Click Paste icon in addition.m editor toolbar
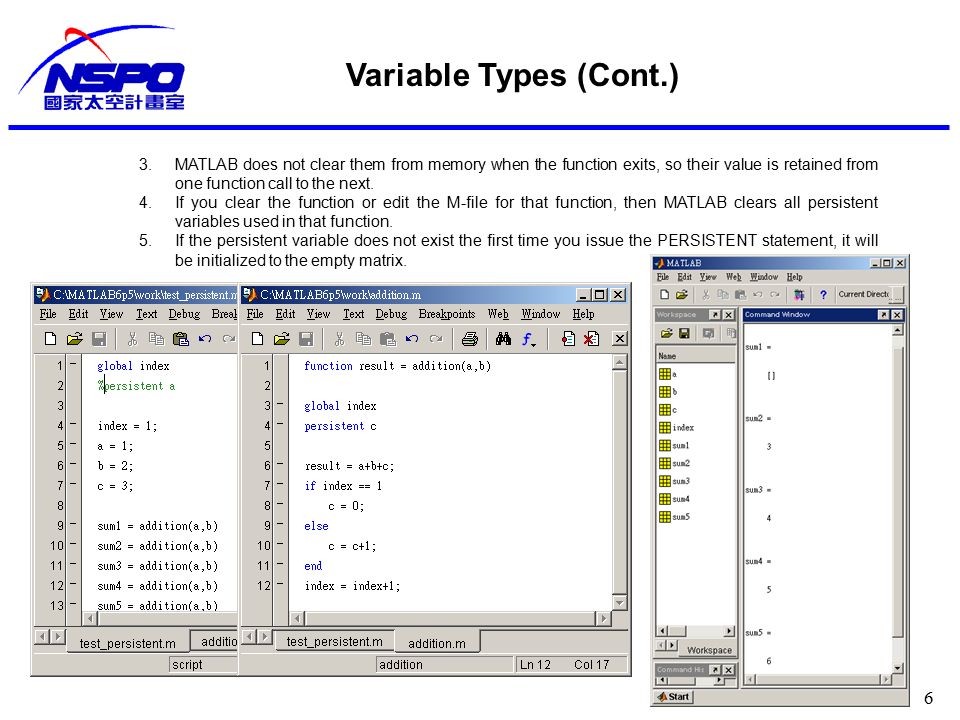The image size is (960, 720). [x=388, y=339]
